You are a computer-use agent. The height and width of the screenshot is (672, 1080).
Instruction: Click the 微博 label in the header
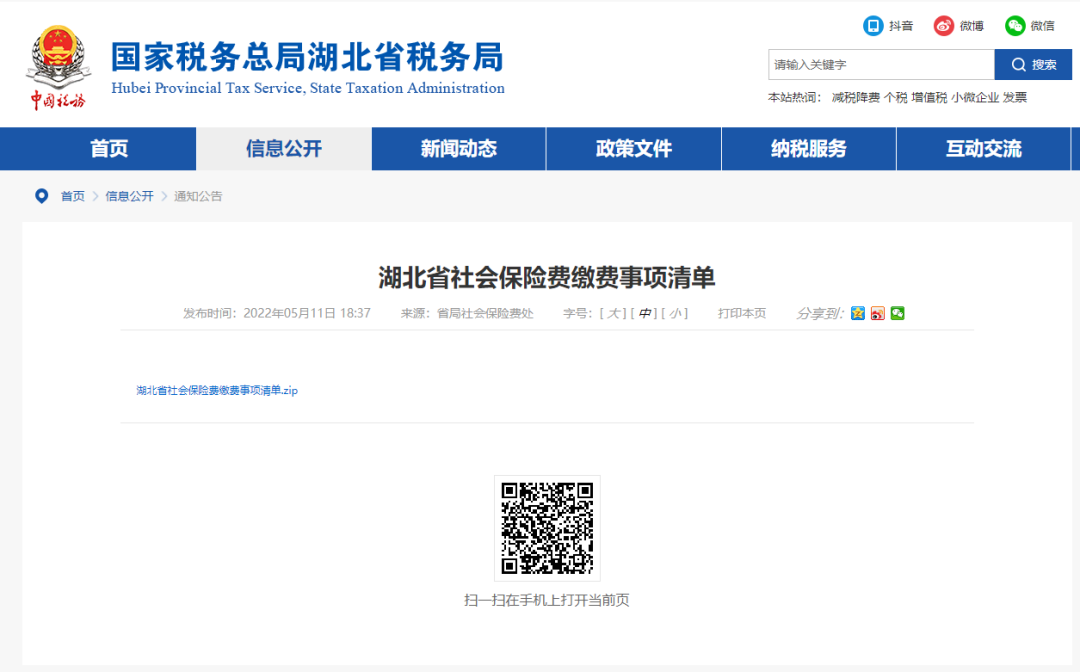pyautogui.click(x=972, y=26)
